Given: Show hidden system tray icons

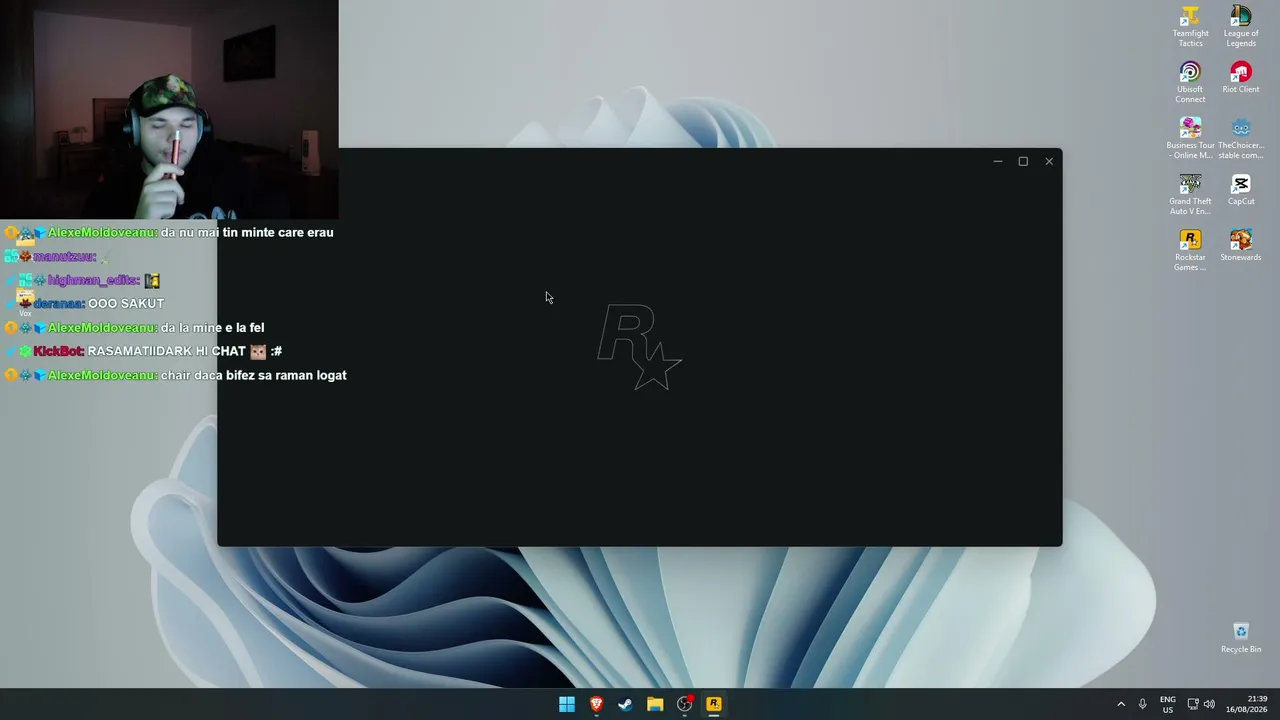Looking at the screenshot, I should click(x=1121, y=704).
